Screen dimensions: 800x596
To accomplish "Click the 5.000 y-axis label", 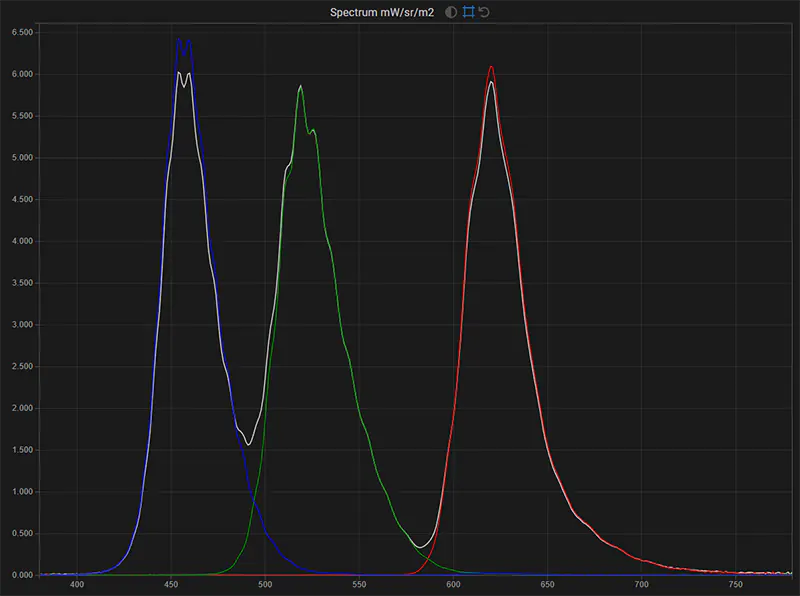I will pyautogui.click(x=21, y=158).
